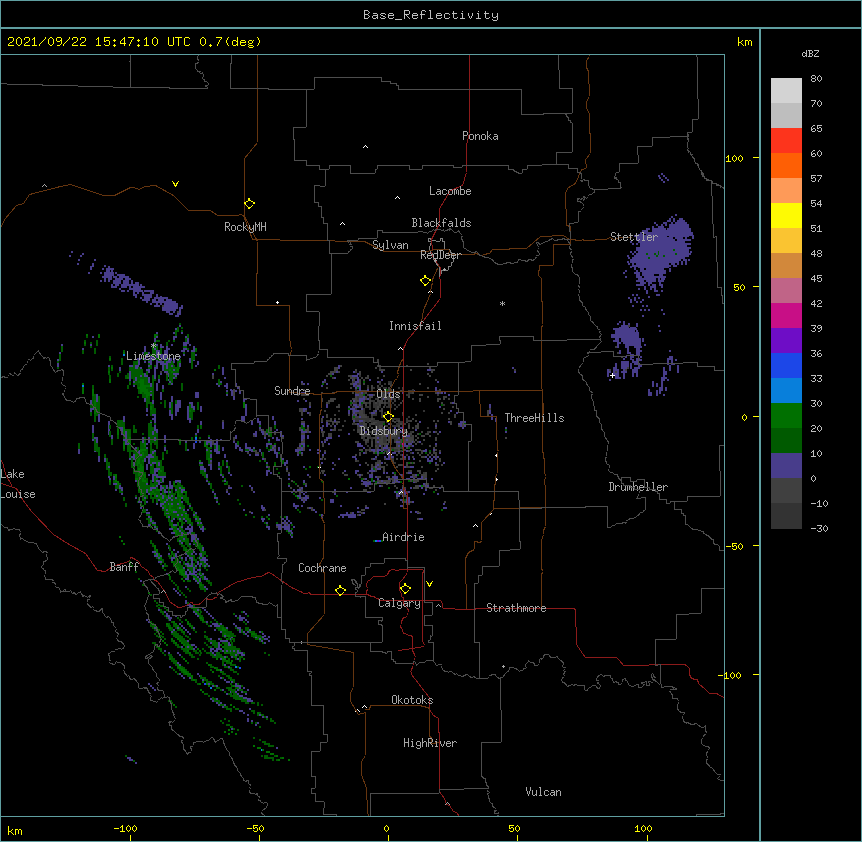Click the Vulcan city label
Image resolution: width=862 pixels, height=842 pixels.
point(543,792)
